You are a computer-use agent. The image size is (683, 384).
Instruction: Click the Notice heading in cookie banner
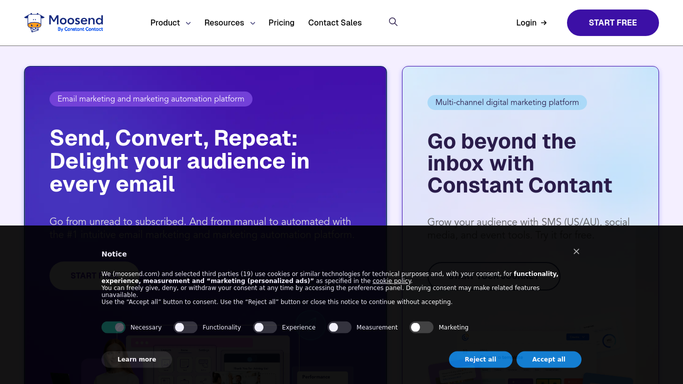point(114,254)
